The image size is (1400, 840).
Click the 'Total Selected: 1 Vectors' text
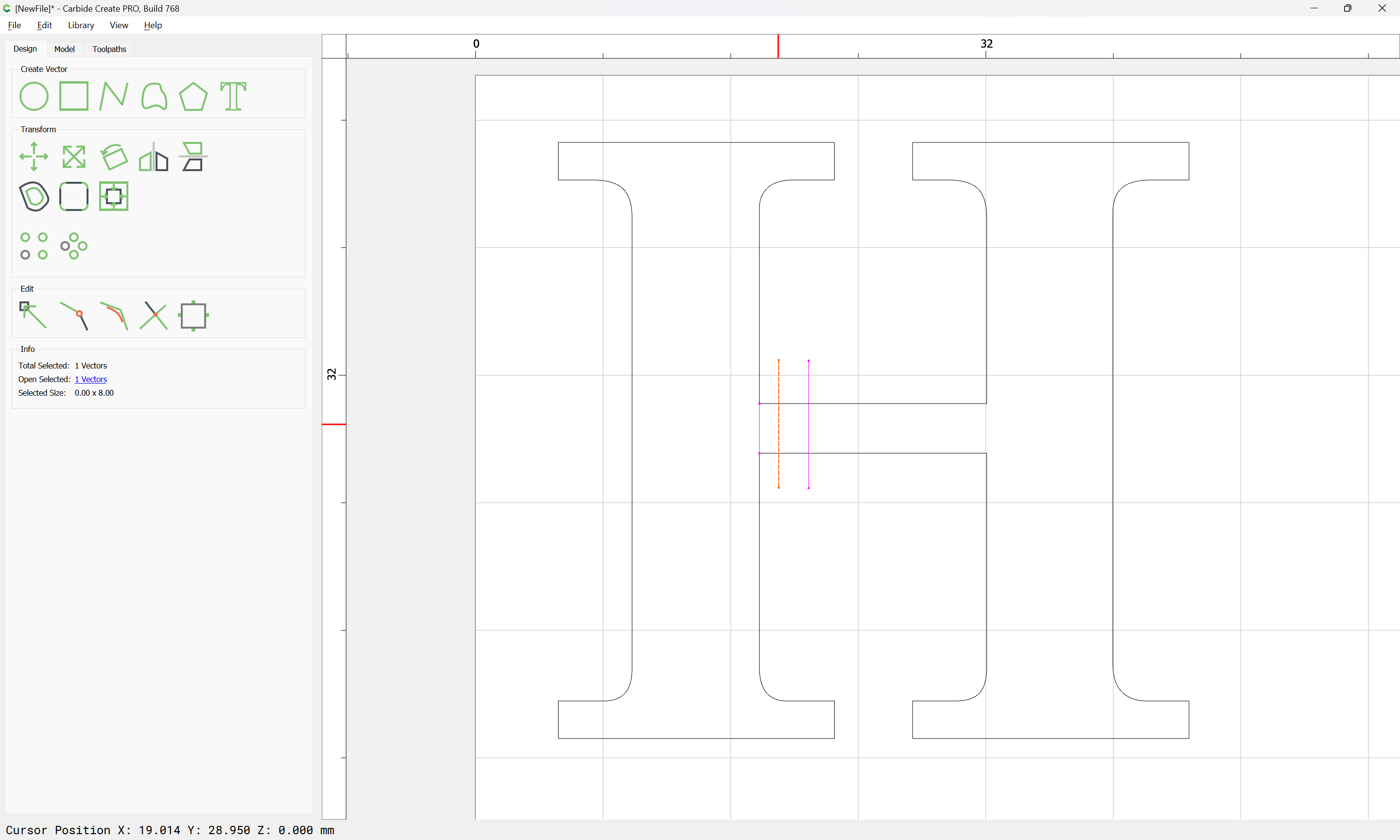62,366
